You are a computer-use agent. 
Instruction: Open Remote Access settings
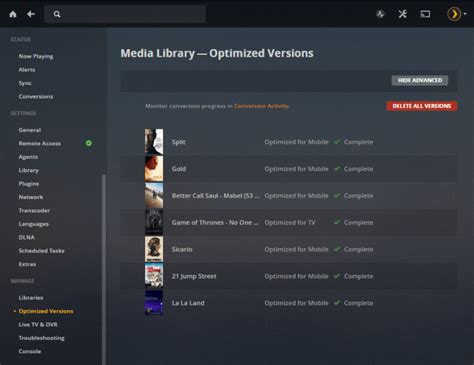click(x=40, y=143)
